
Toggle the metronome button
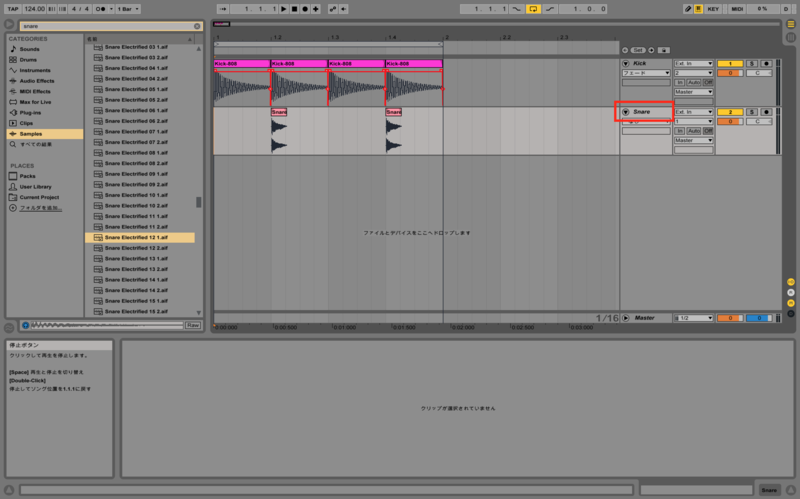pyautogui.click(x=101, y=9)
